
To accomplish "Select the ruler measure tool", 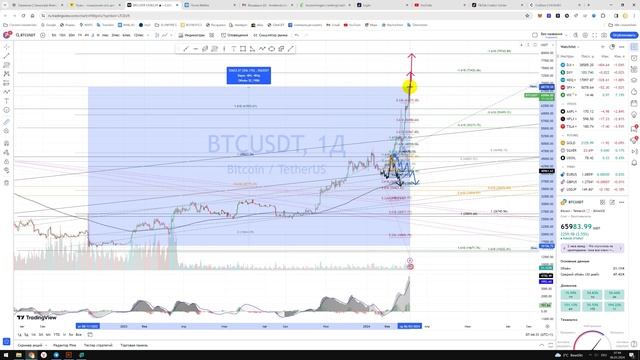I will click(7, 122).
